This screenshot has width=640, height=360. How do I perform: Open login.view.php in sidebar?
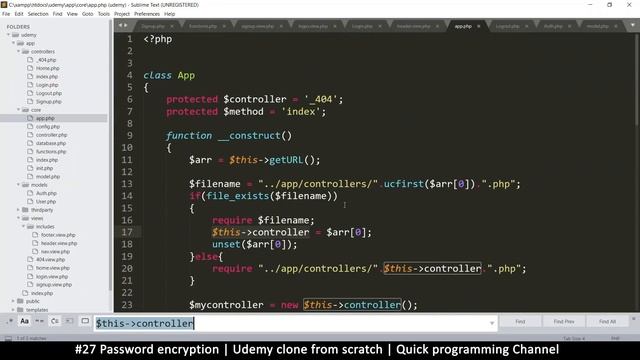[52, 276]
